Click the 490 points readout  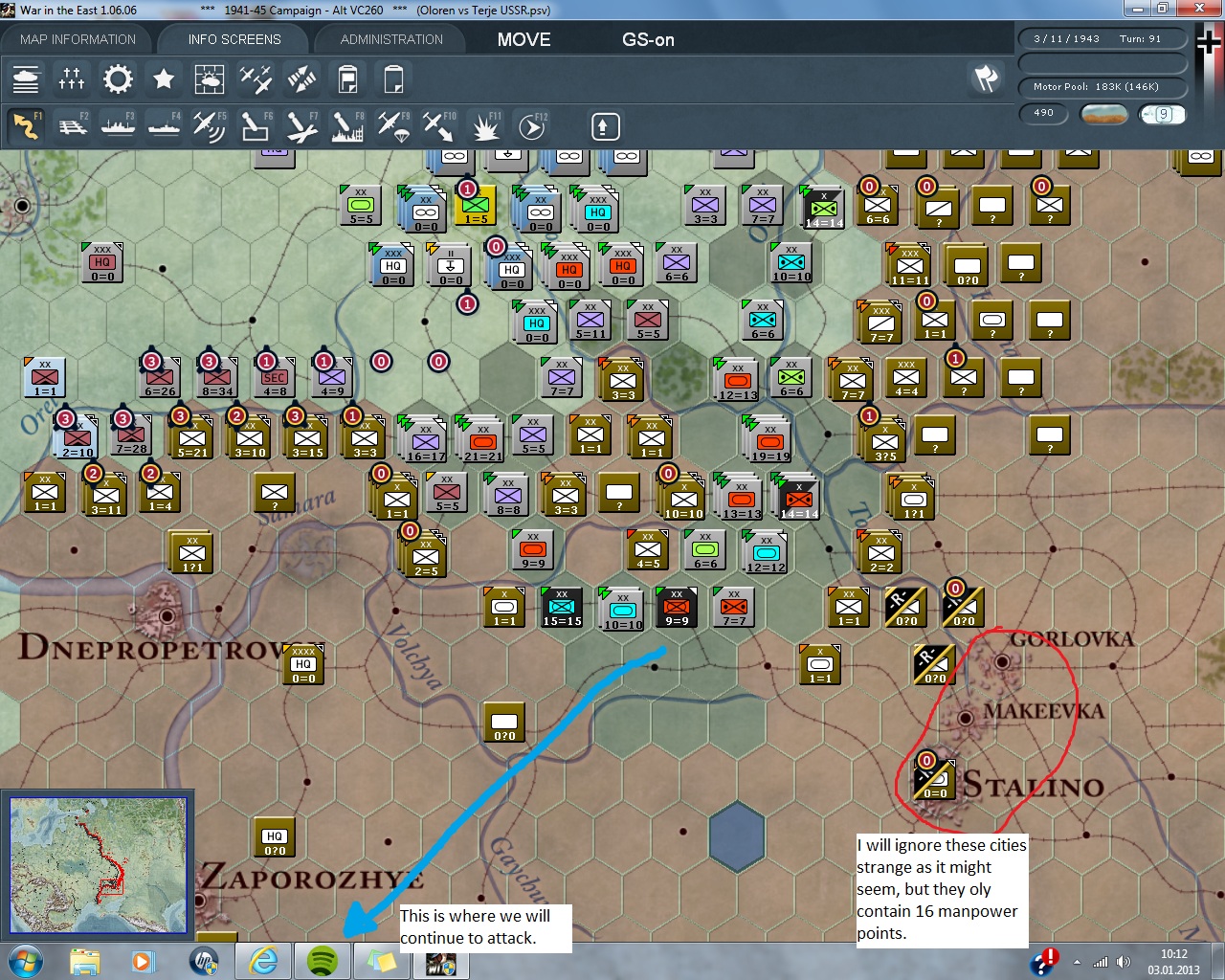click(x=1044, y=113)
